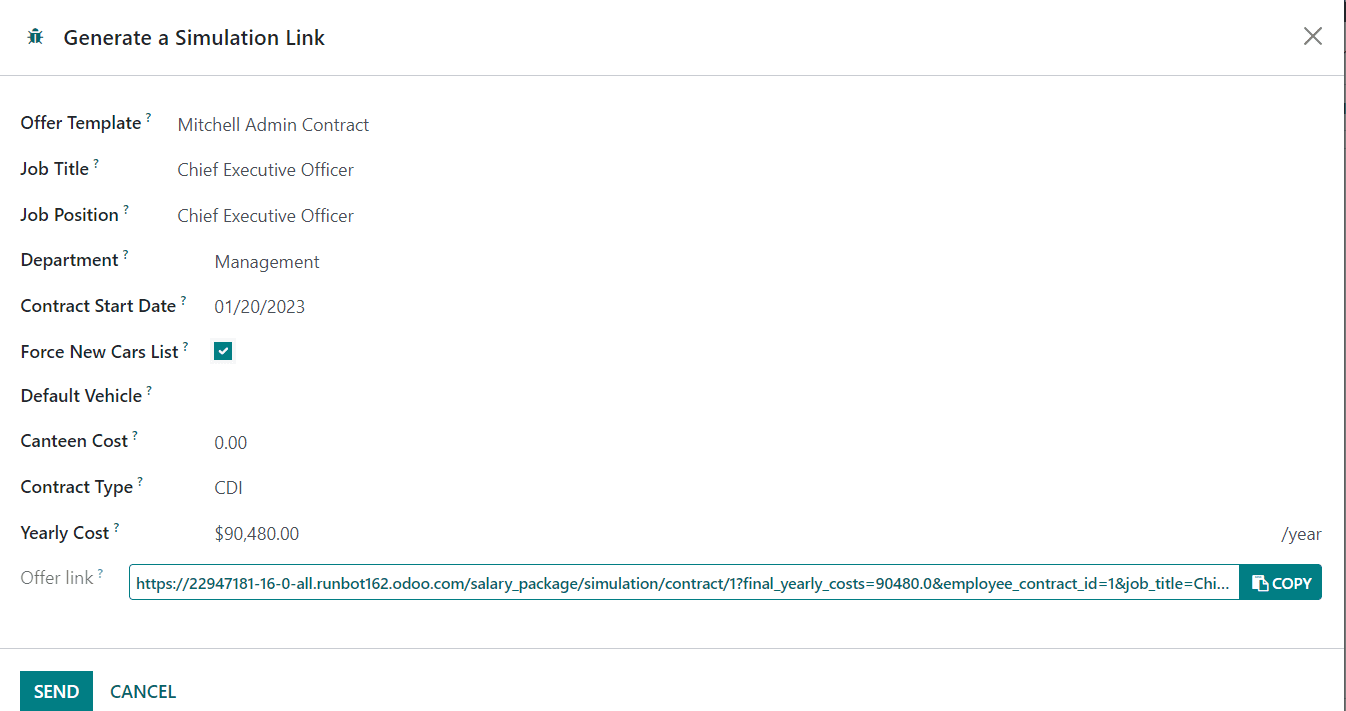The height and width of the screenshot is (711, 1346).
Task: Click the help mark beside Force New Cars List
Action: tap(186, 347)
